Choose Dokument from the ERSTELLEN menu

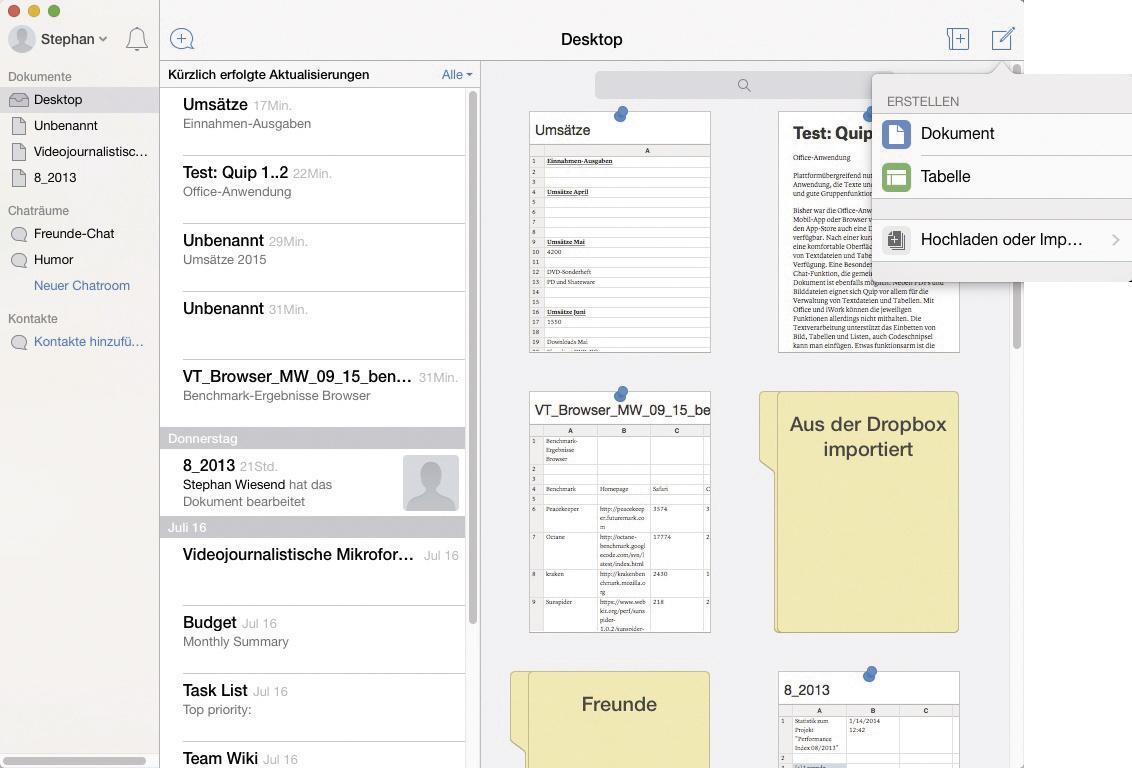tap(957, 133)
